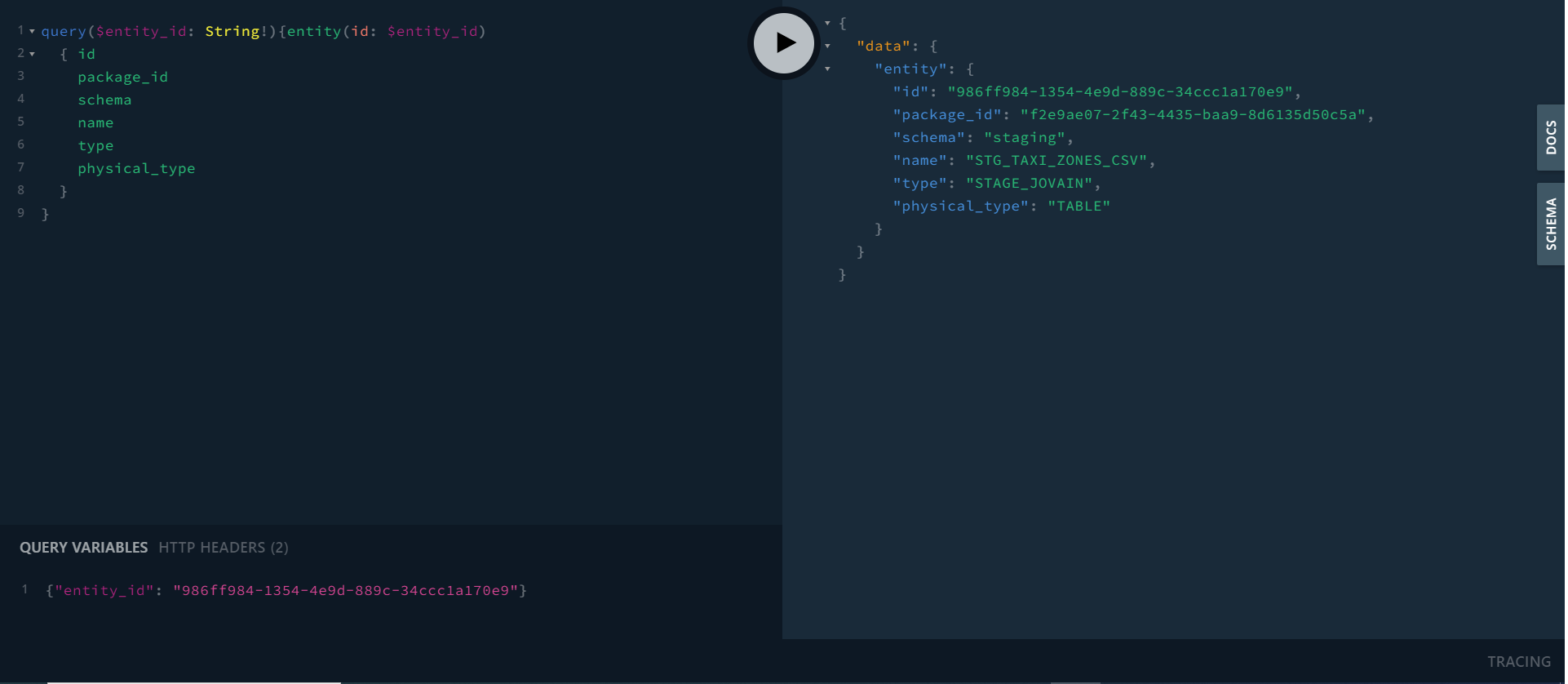Open the SCHEMA side panel
Viewport: 1568px width, 684px height.
(x=1550, y=224)
